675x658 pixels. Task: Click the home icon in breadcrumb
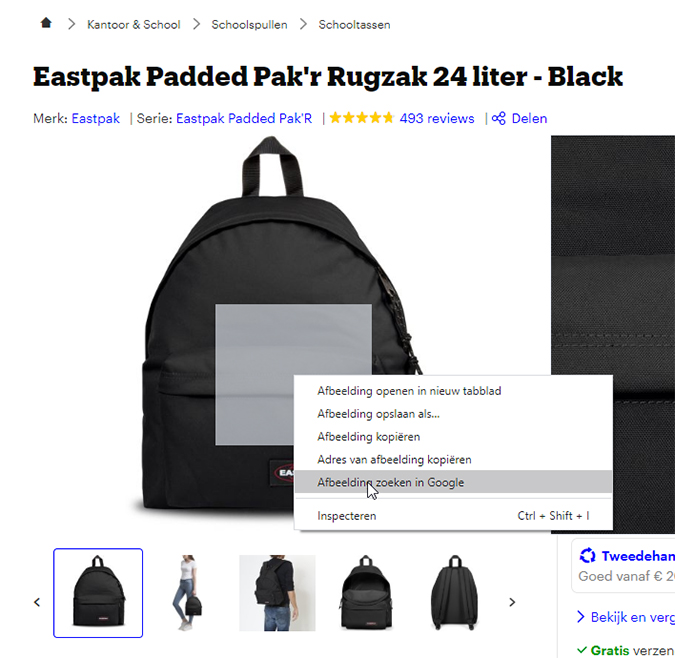[46, 23]
